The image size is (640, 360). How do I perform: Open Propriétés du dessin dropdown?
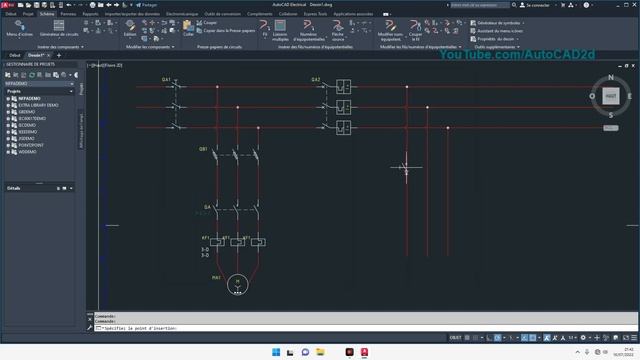[x=494, y=39]
